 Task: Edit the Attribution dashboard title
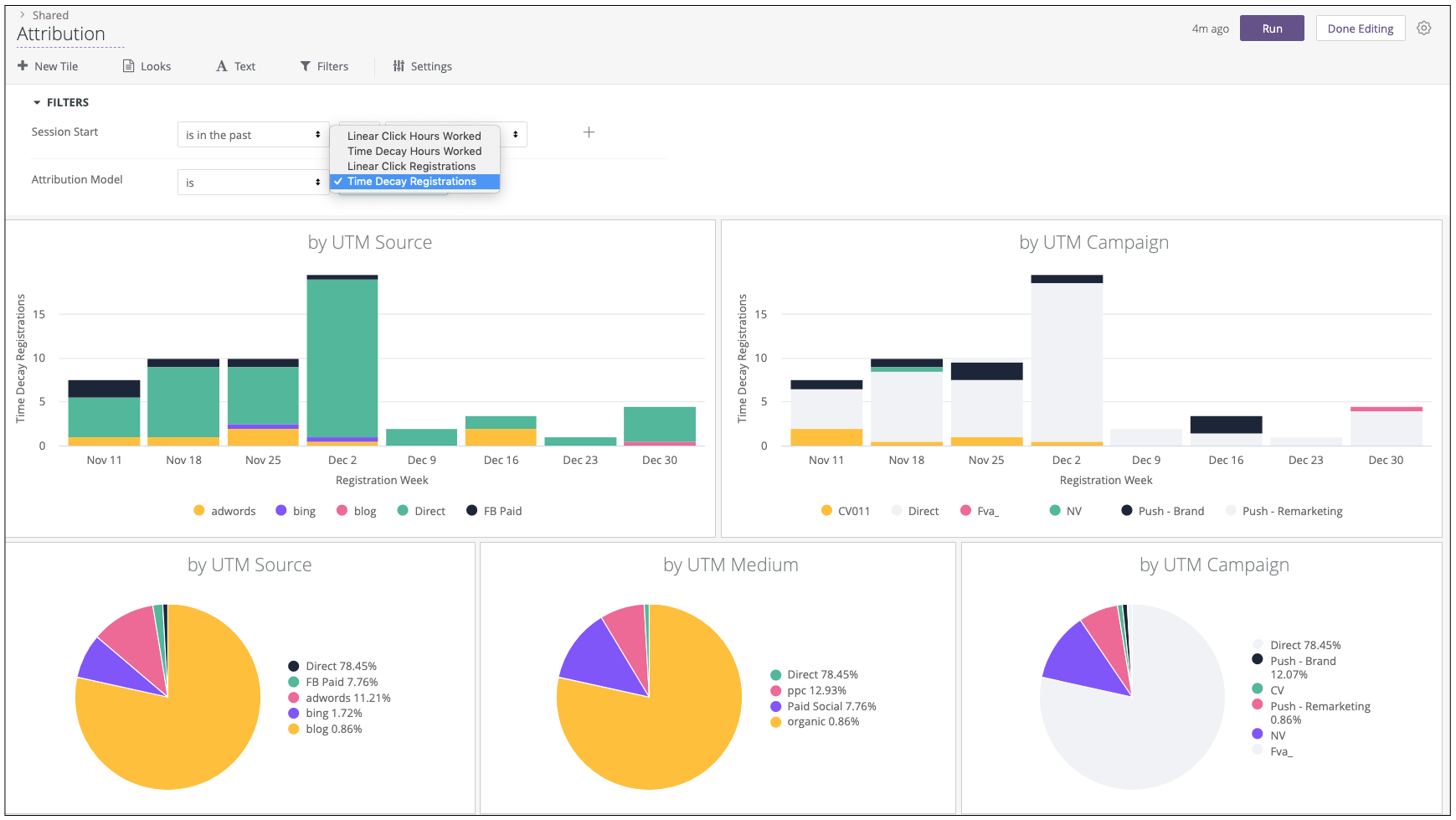tap(61, 34)
